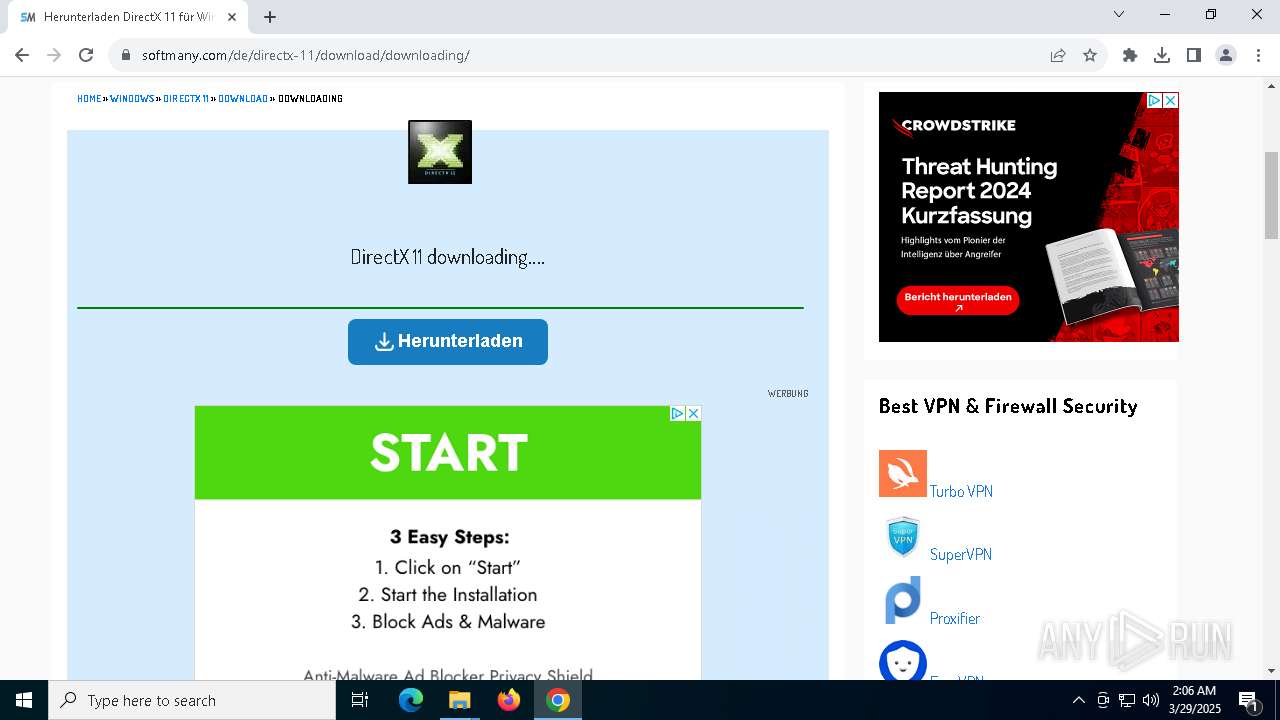
Task: Open the Turbo VPN link
Action: (961, 491)
